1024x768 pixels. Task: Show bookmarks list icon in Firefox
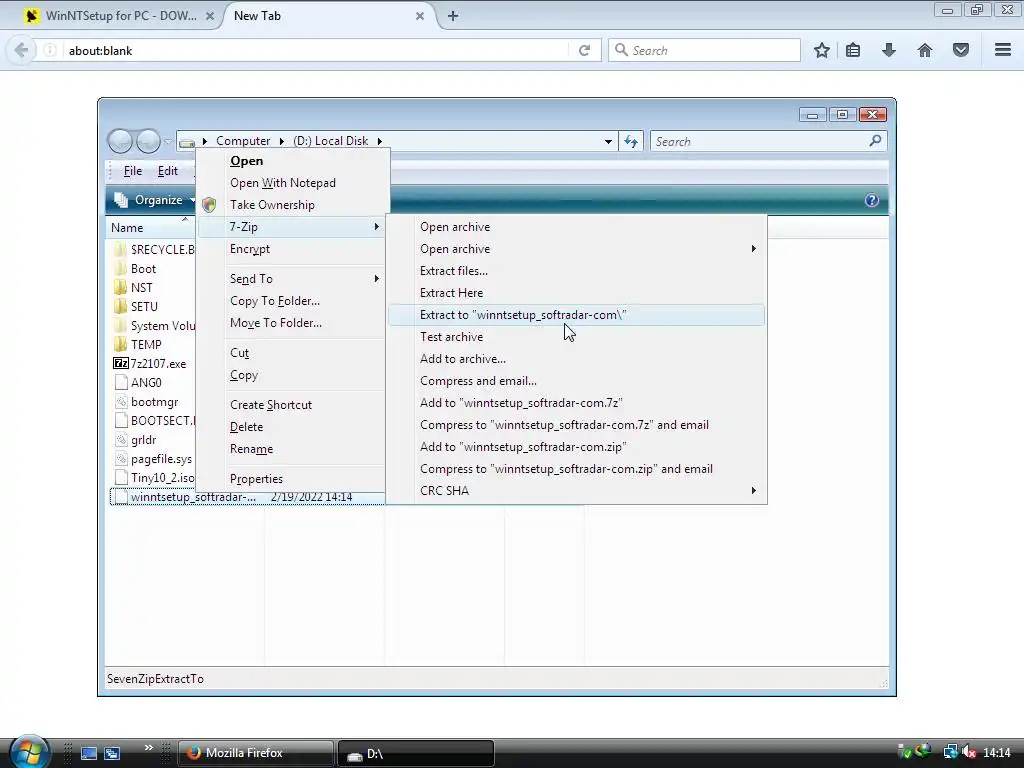853,50
